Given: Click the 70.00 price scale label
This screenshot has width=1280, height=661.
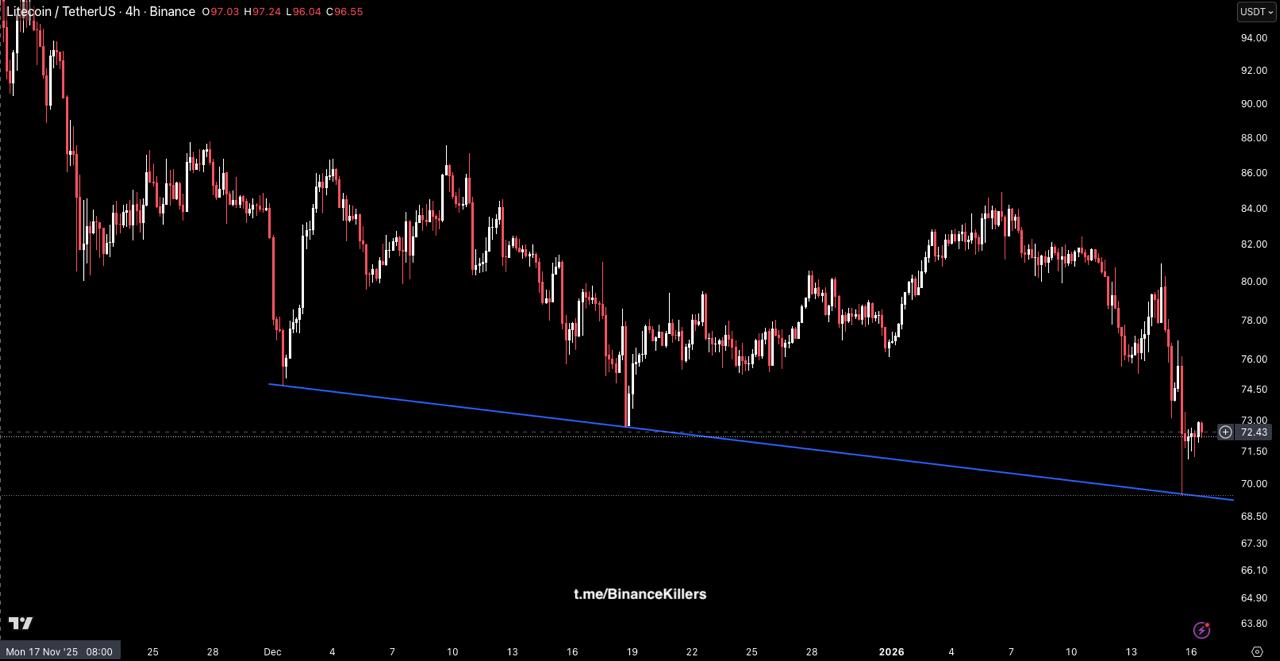Looking at the screenshot, I should 1254,484.
